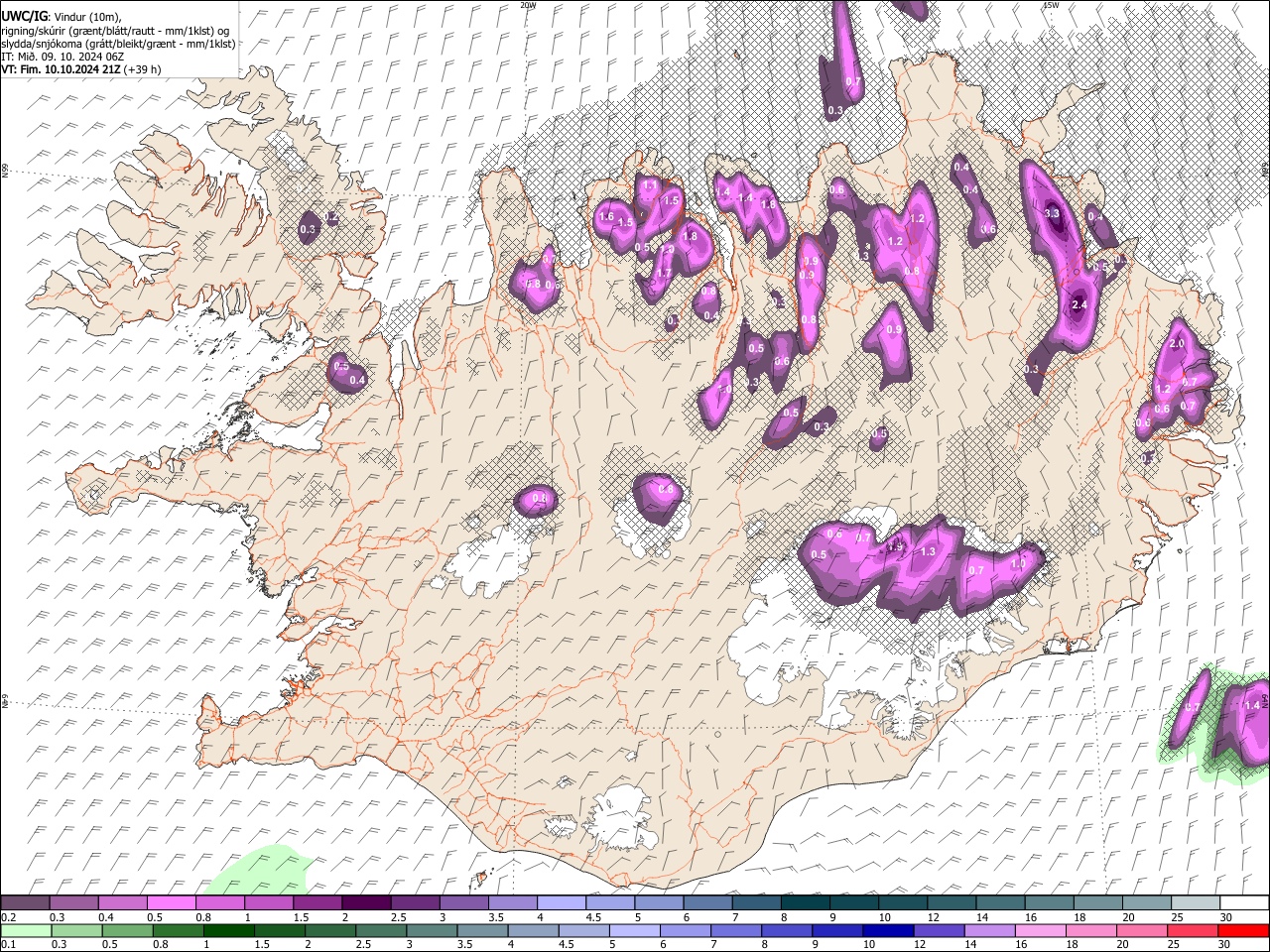Click the 3.3 snowfall value on the map
Image resolution: width=1270 pixels, height=952 pixels.
point(1053,213)
